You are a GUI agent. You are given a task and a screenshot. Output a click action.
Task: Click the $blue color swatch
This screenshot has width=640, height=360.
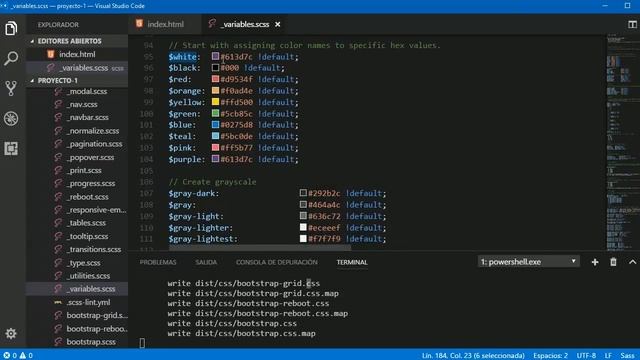coord(216,124)
